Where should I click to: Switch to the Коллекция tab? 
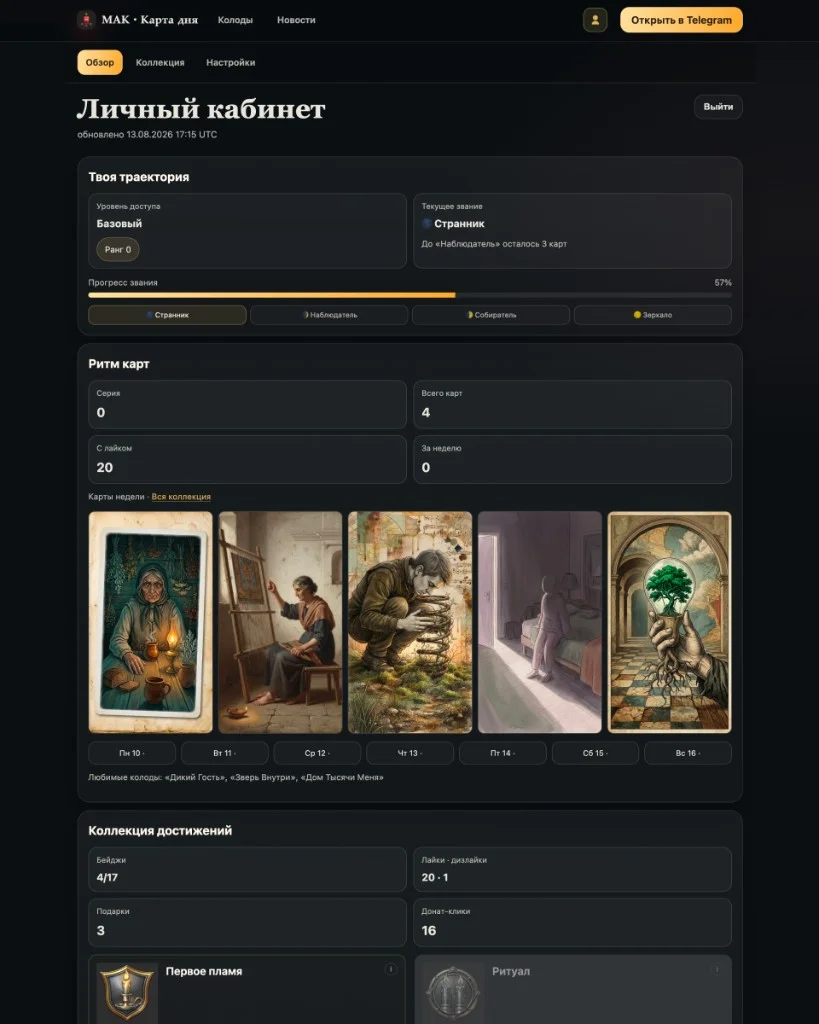click(160, 63)
